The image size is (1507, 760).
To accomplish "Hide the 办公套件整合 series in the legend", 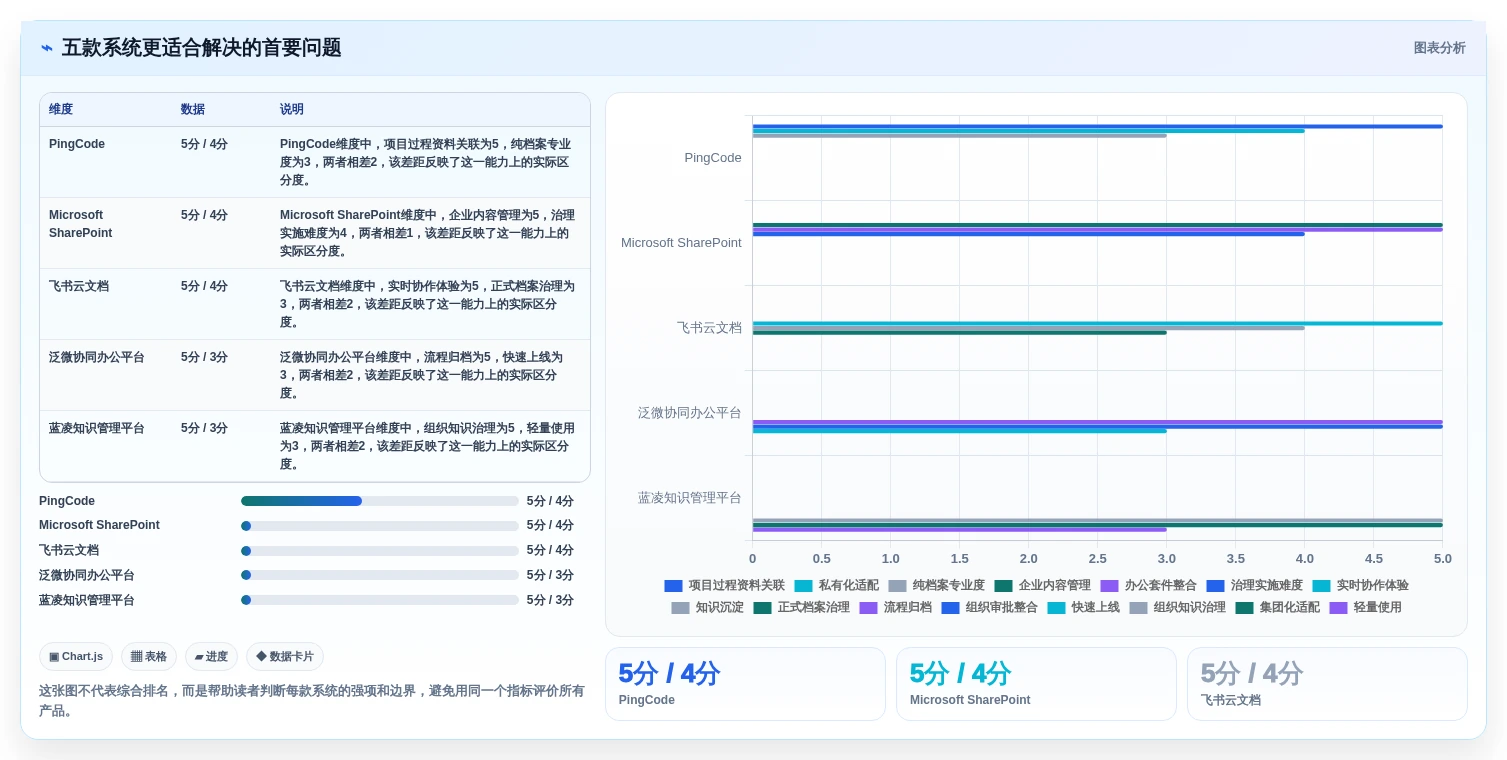I will pos(1148,585).
